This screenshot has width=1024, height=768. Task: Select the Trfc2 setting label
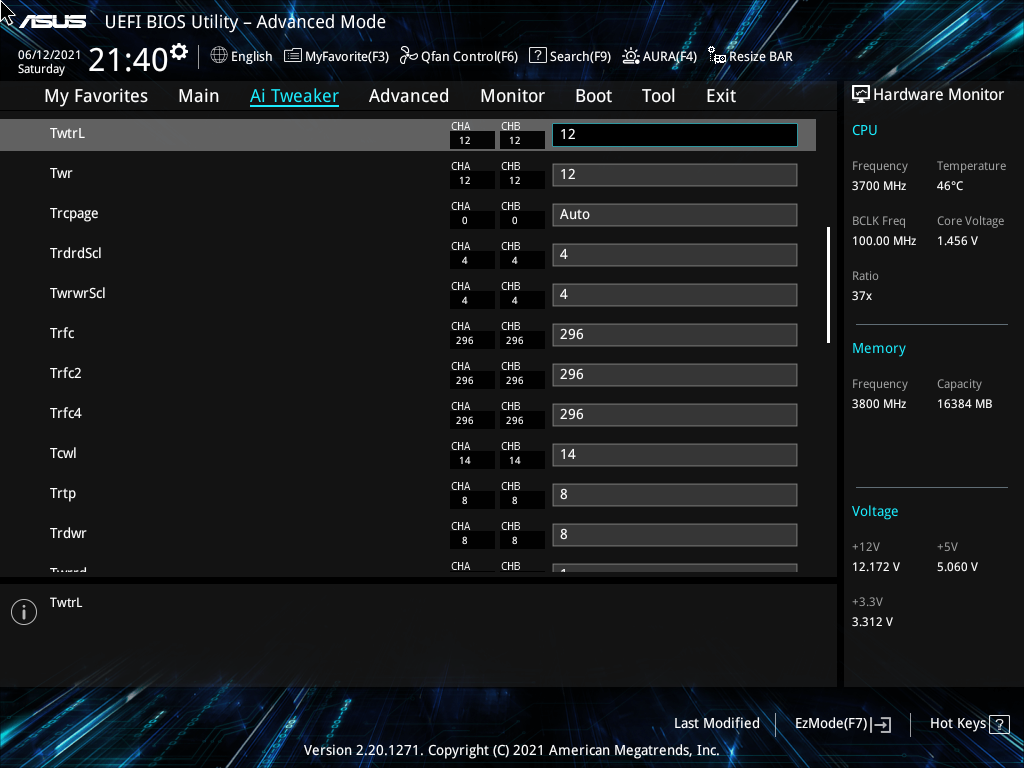65,373
